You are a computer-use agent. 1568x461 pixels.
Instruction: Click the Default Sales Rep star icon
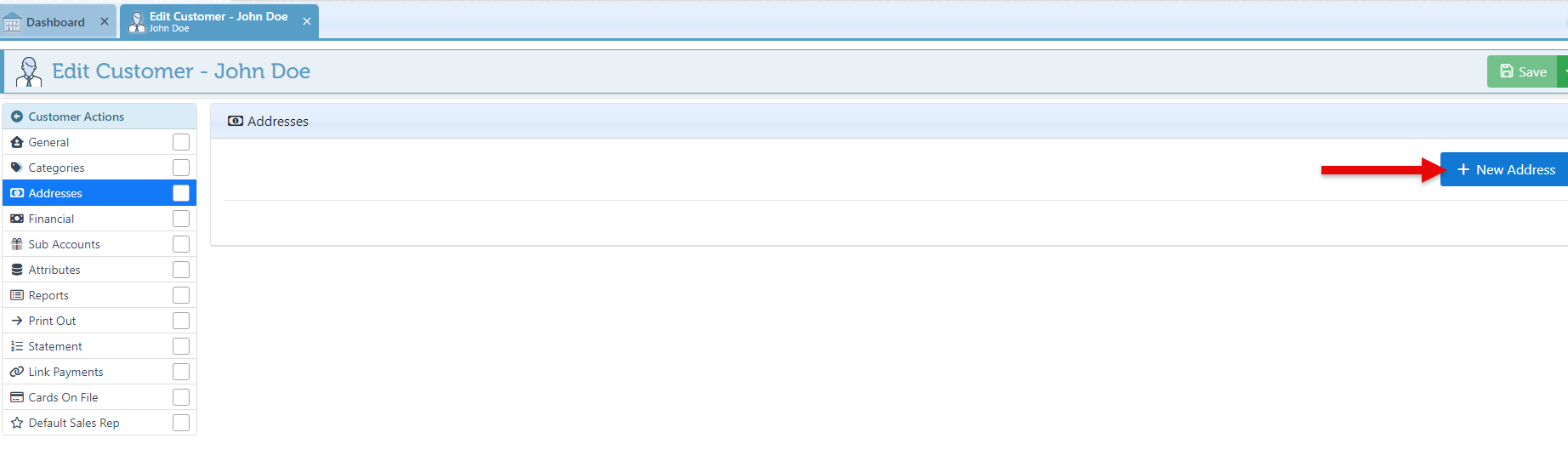click(17, 423)
